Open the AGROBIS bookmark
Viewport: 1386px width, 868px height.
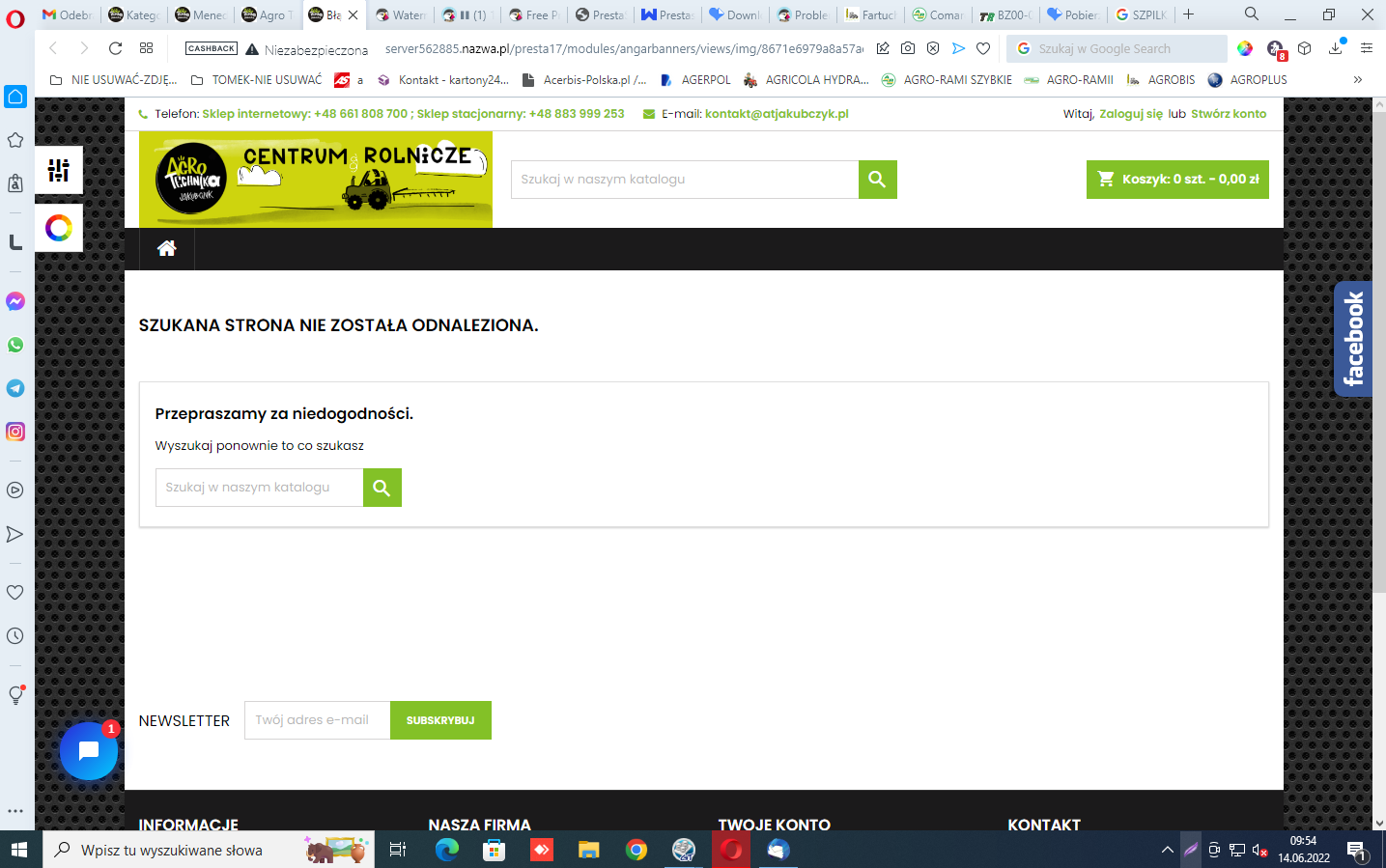click(x=1161, y=80)
